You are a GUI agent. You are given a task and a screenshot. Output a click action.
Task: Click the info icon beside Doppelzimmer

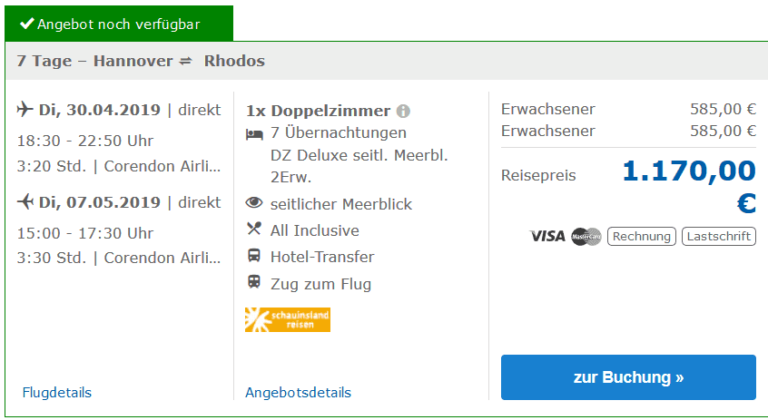pos(403,111)
